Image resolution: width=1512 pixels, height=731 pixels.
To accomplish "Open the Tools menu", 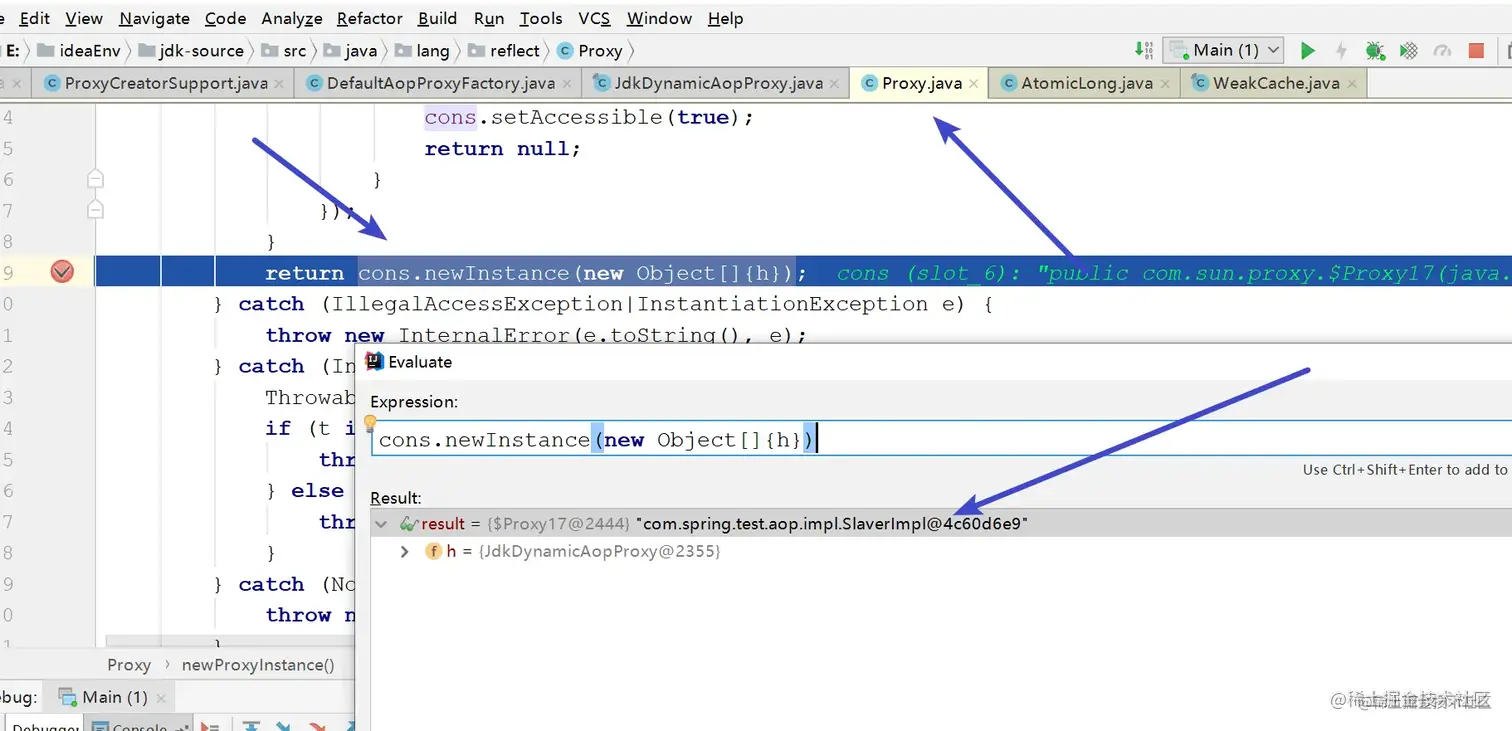I will [x=541, y=18].
